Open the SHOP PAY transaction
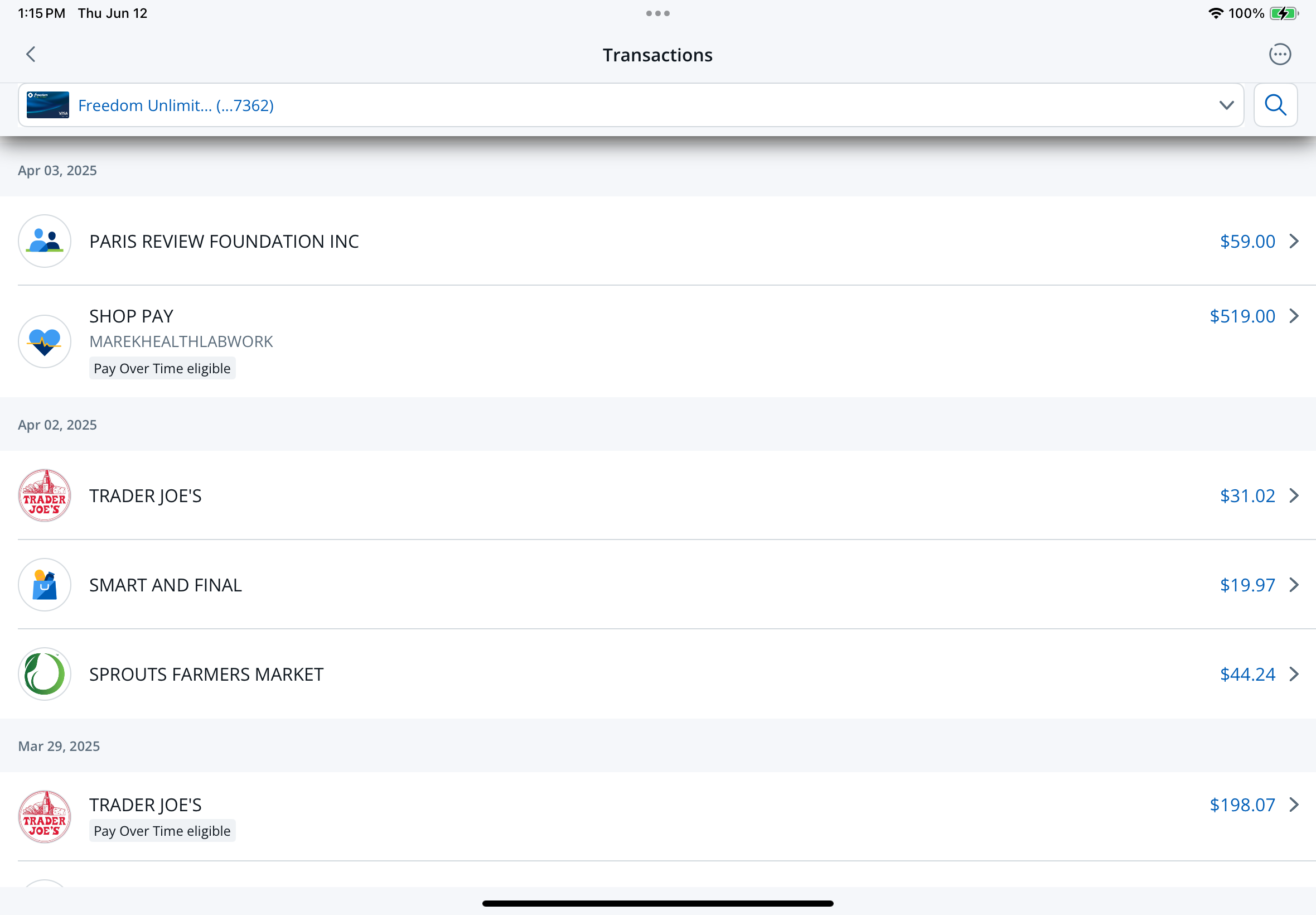This screenshot has width=1316, height=915. tap(657, 341)
